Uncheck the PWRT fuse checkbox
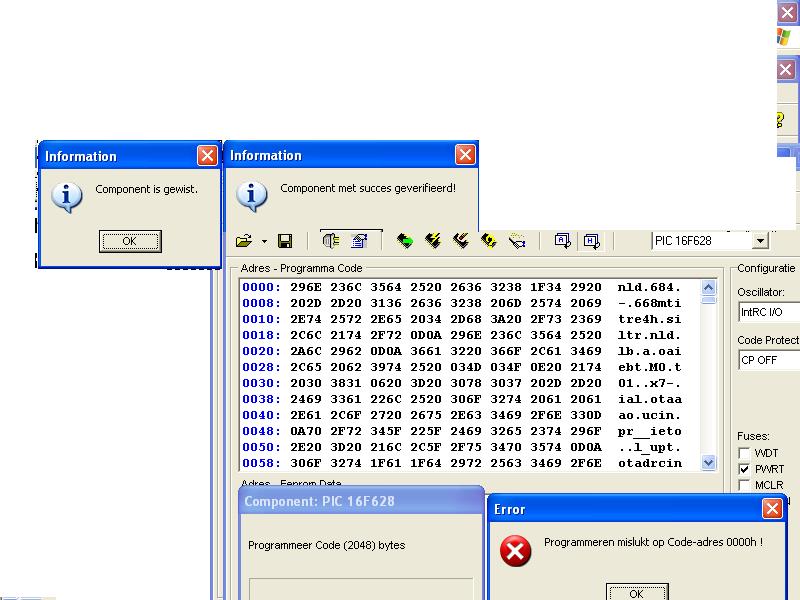The height and width of the screenshot is (600, 800). pyautogui.click(x=744, y=469)
